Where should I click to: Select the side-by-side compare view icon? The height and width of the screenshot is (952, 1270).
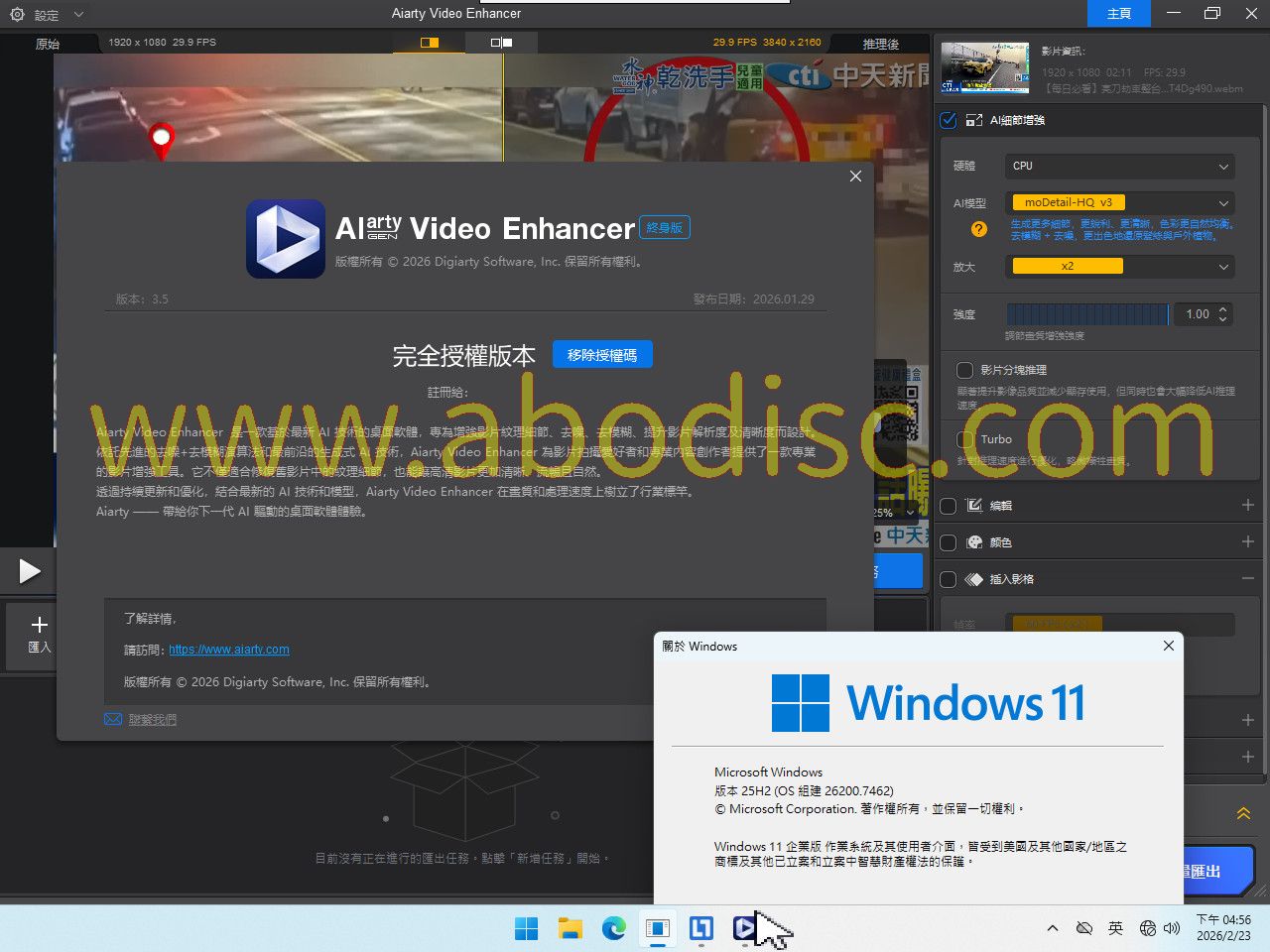click(x=501, y=43)
